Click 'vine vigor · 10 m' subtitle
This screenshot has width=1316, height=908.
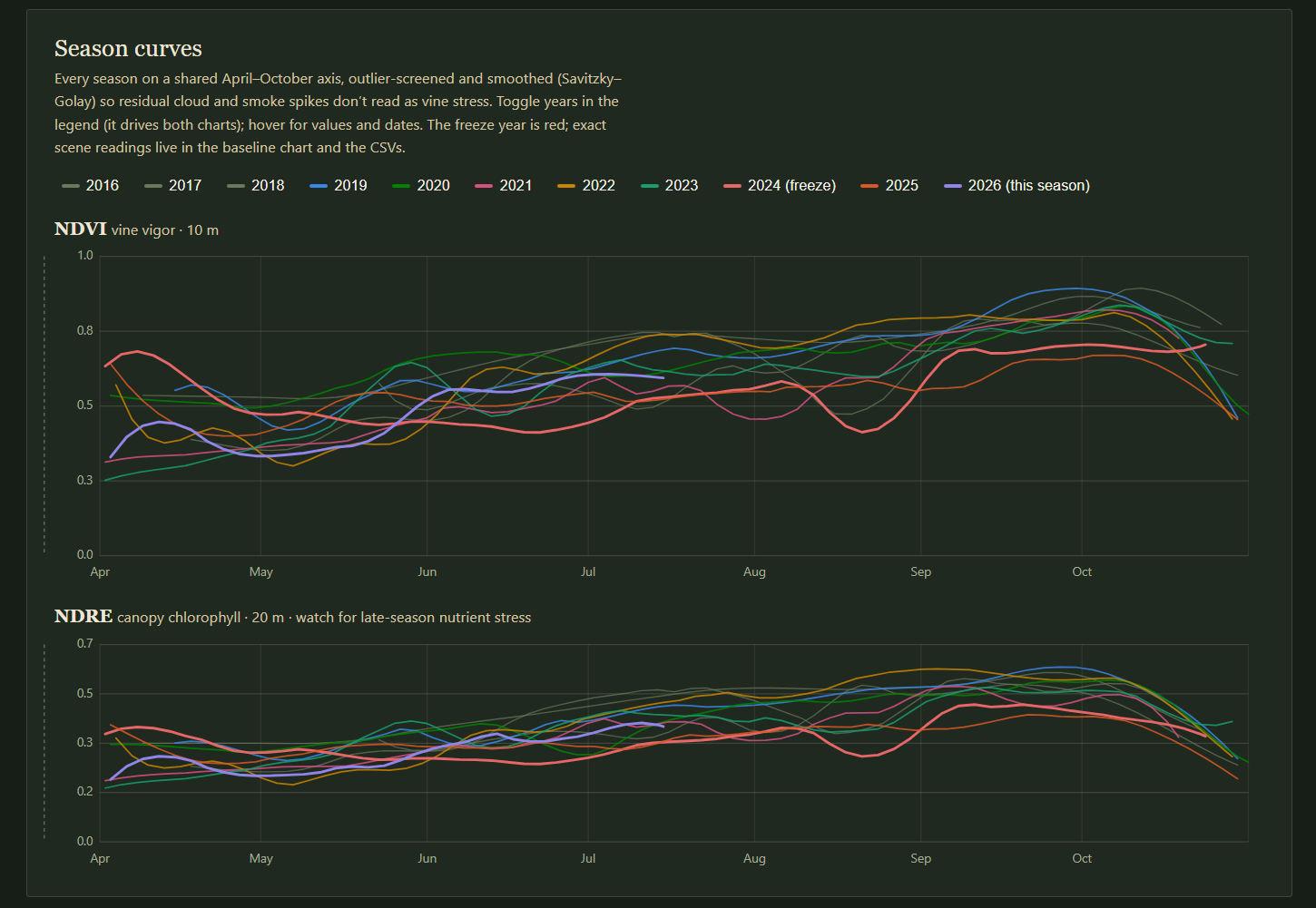click(x=165, y=230)
